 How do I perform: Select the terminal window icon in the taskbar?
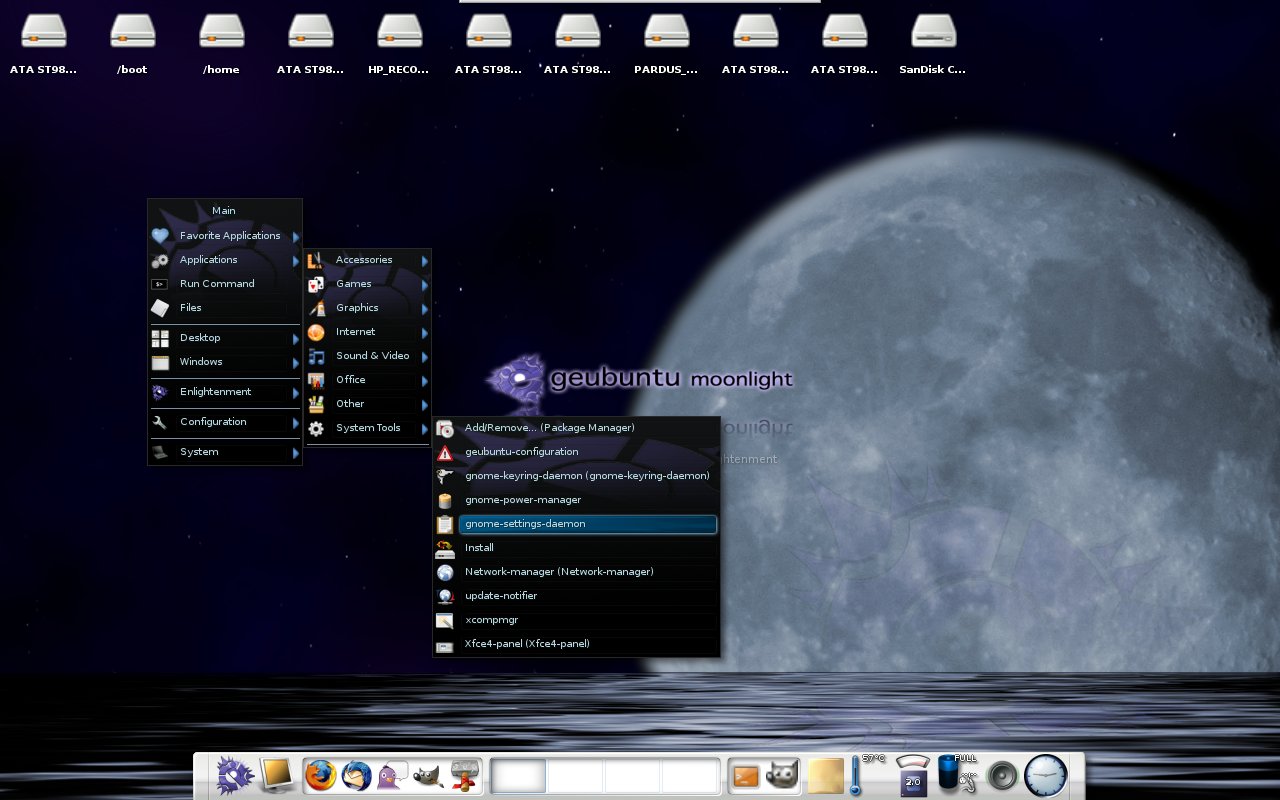tap(747, 776)
